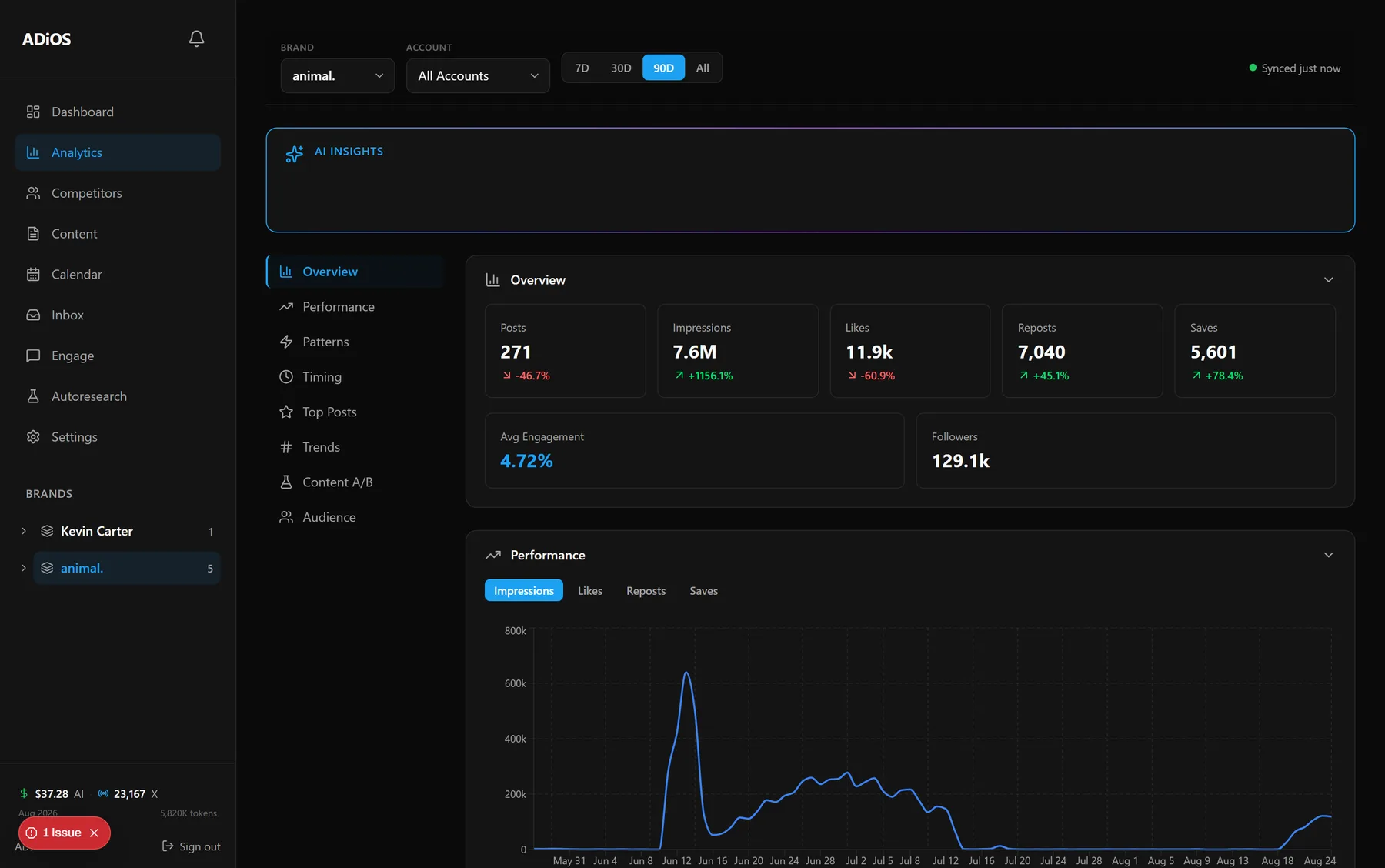This screenshot has height=868, width=1385.
Task: Switch chart to Likes tab
Action: (x=590, y=590)
